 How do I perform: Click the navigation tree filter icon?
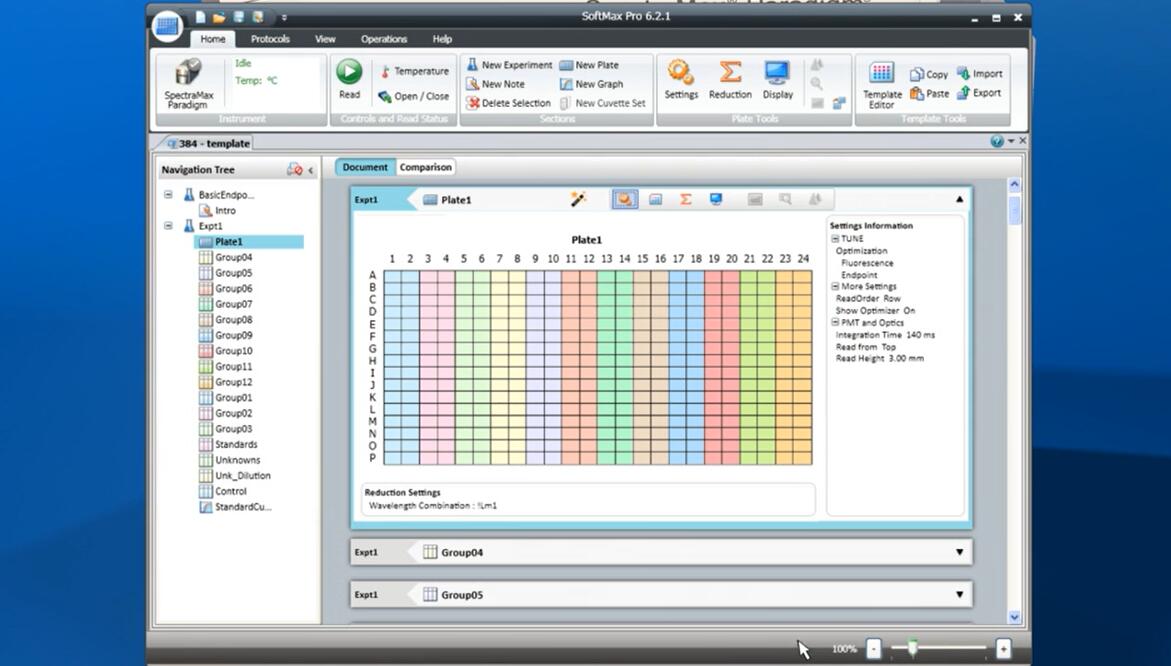click(294, 169)
